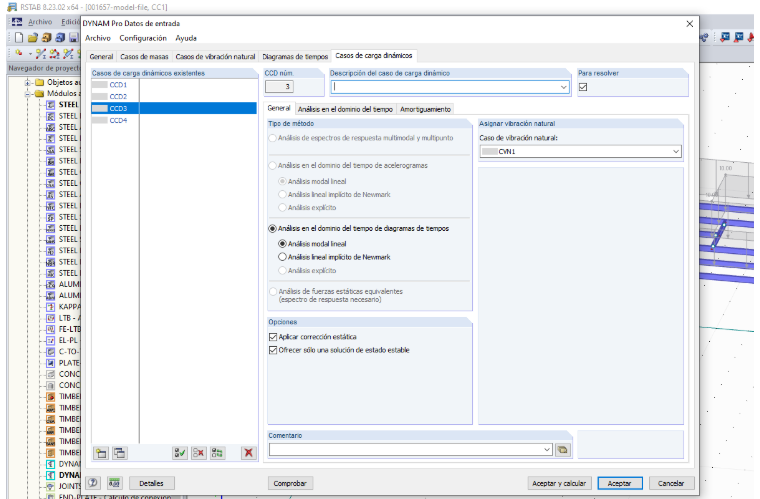Open Diagramas de tiempos tab
Viewport: 760px width, 499px height.
295,57
